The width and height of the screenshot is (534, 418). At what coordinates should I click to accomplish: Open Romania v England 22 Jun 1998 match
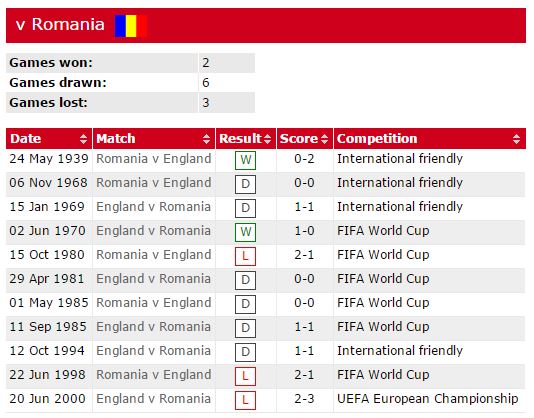click(154, 375)
